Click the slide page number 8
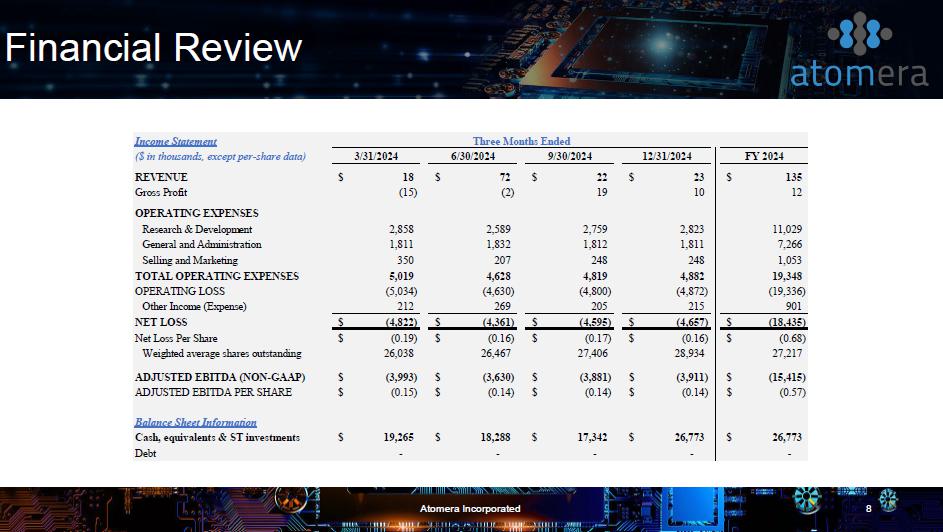Image resolution: width=943 pixels, height=532 pixels. pos(868,509)
